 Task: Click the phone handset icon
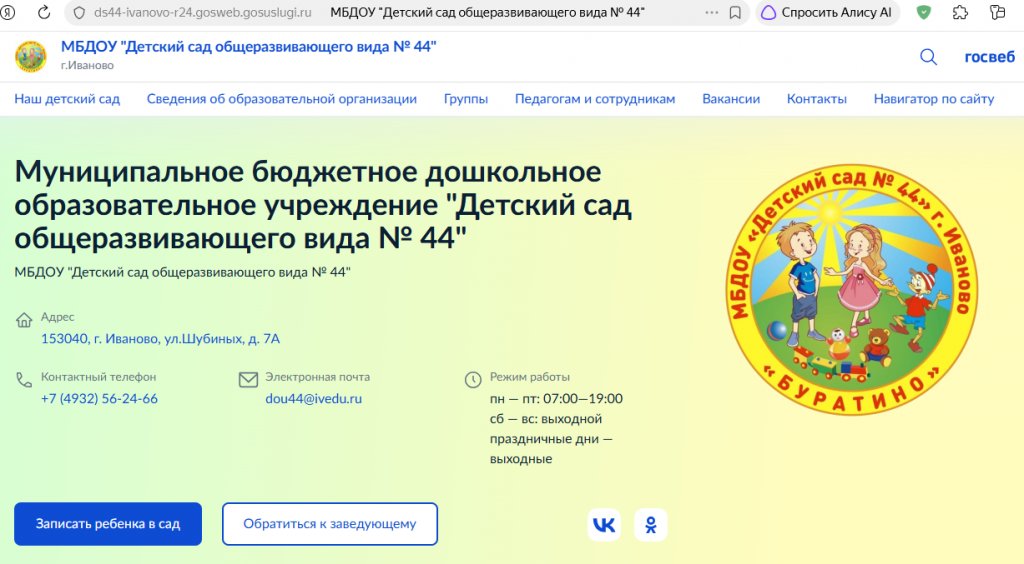[x=24, y=380]
